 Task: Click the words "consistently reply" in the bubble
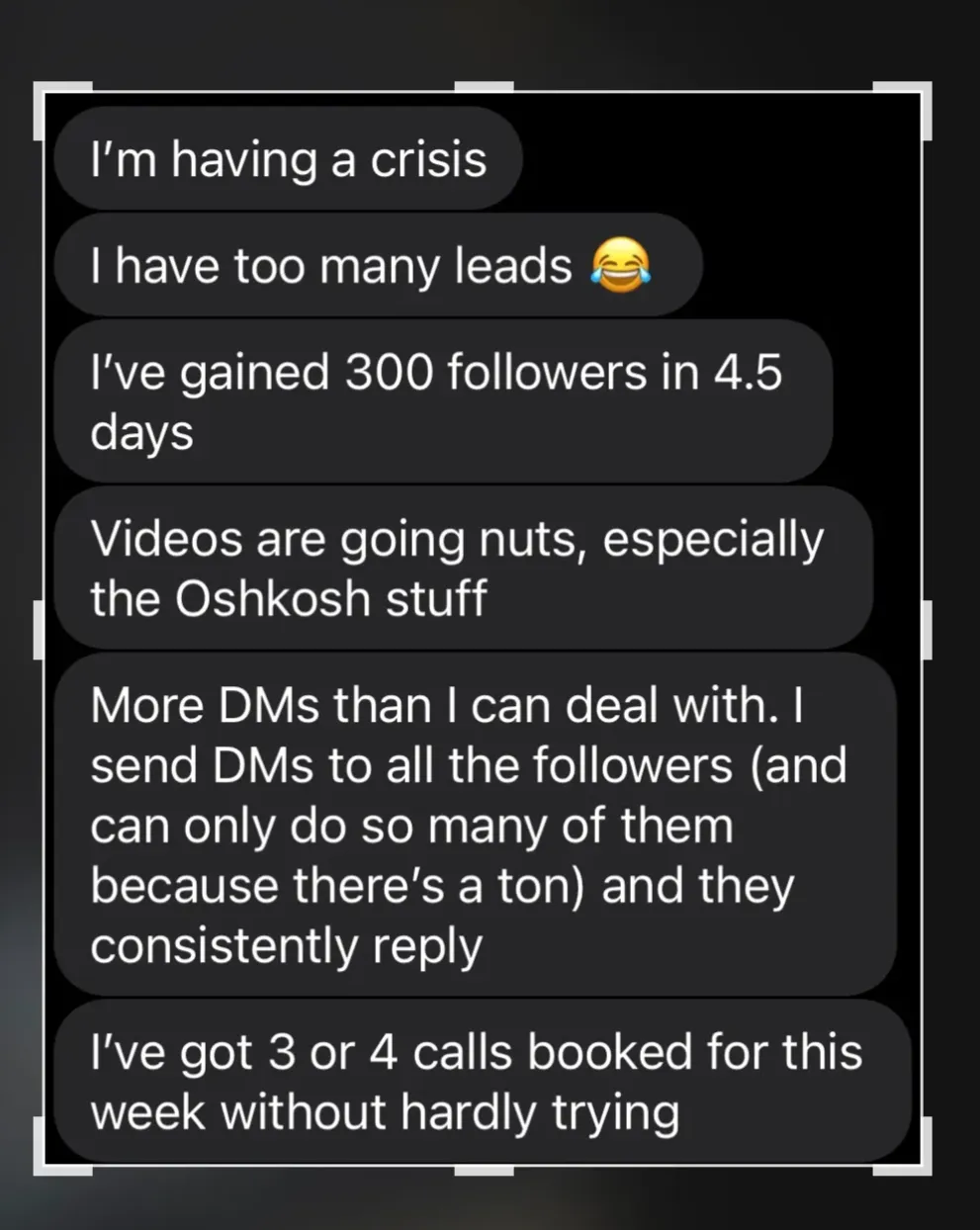coord(286,947)
